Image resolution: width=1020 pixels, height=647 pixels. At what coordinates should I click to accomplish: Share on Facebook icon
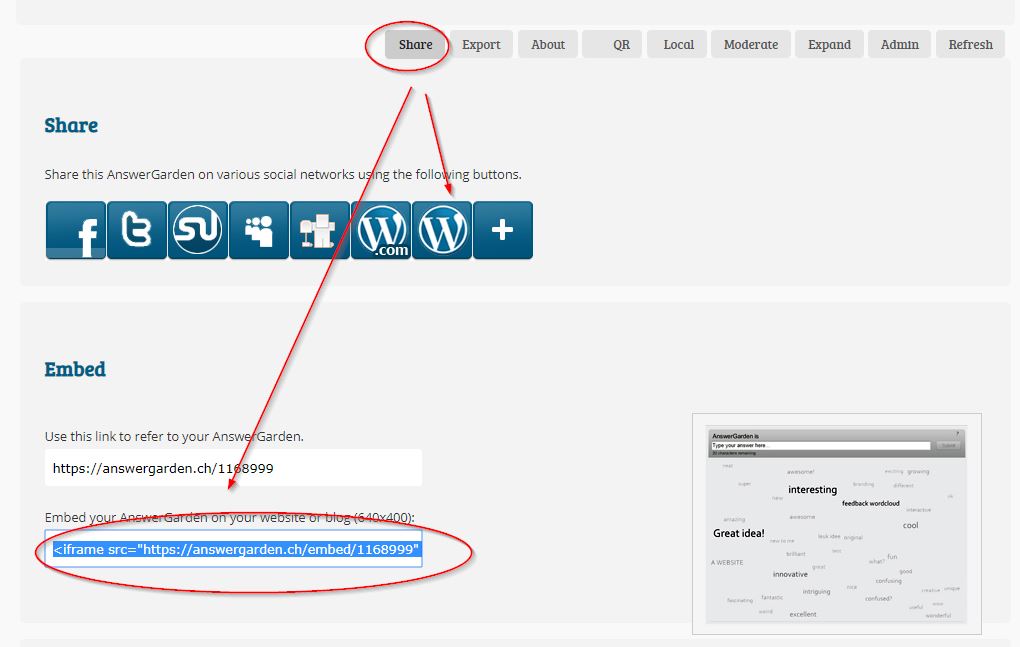click(75, 230)
